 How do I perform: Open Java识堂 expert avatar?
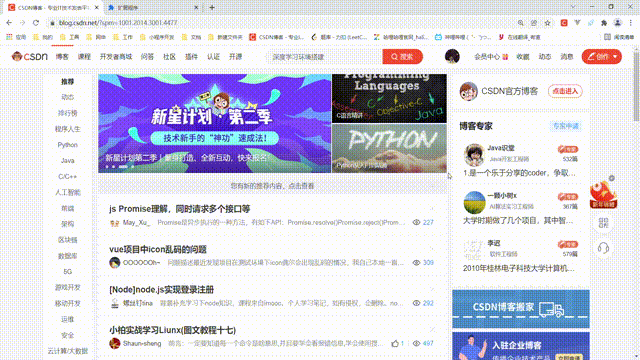pyautogui.click(x=474, y=154)
